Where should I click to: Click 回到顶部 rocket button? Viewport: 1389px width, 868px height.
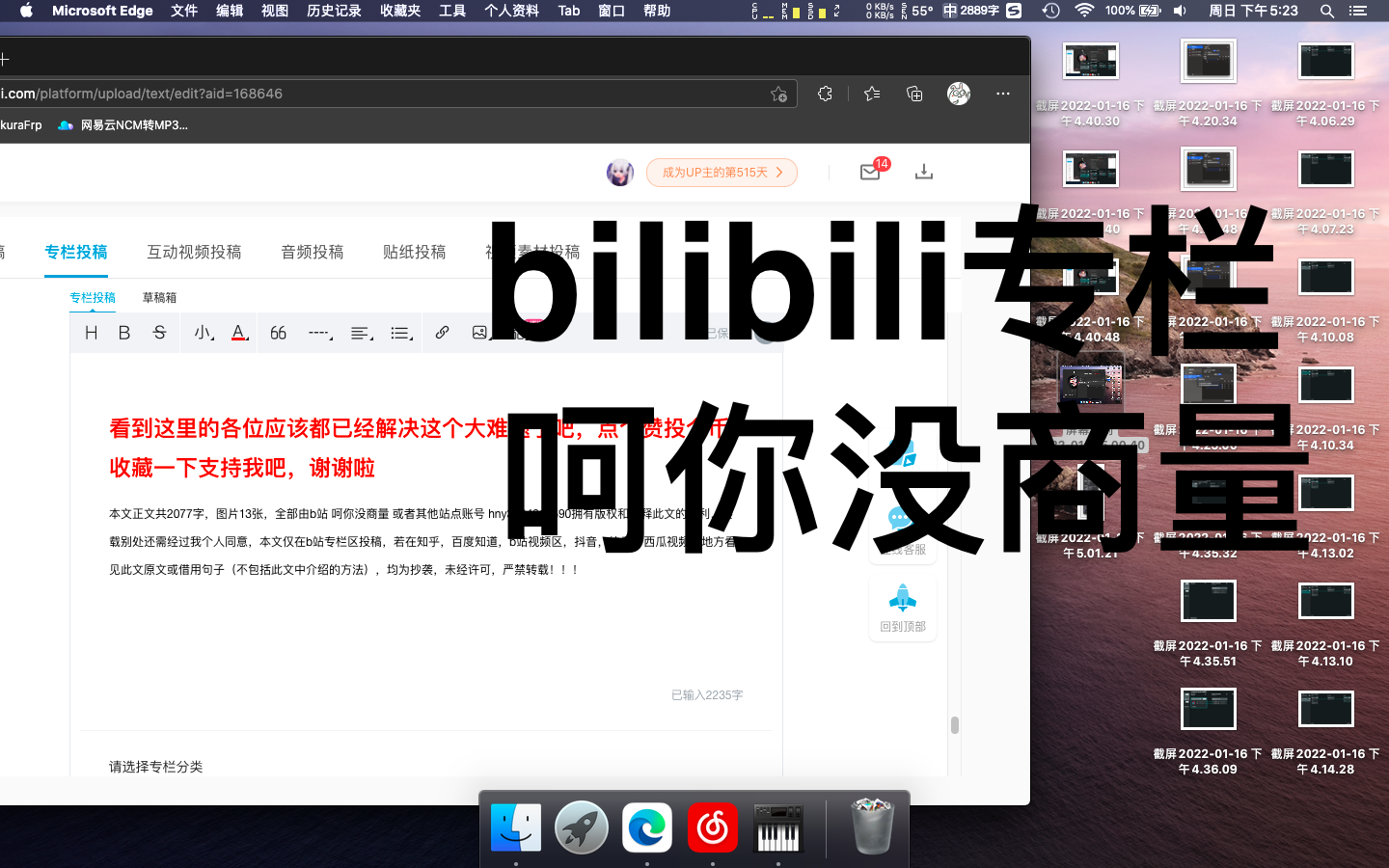pos(903,609)
